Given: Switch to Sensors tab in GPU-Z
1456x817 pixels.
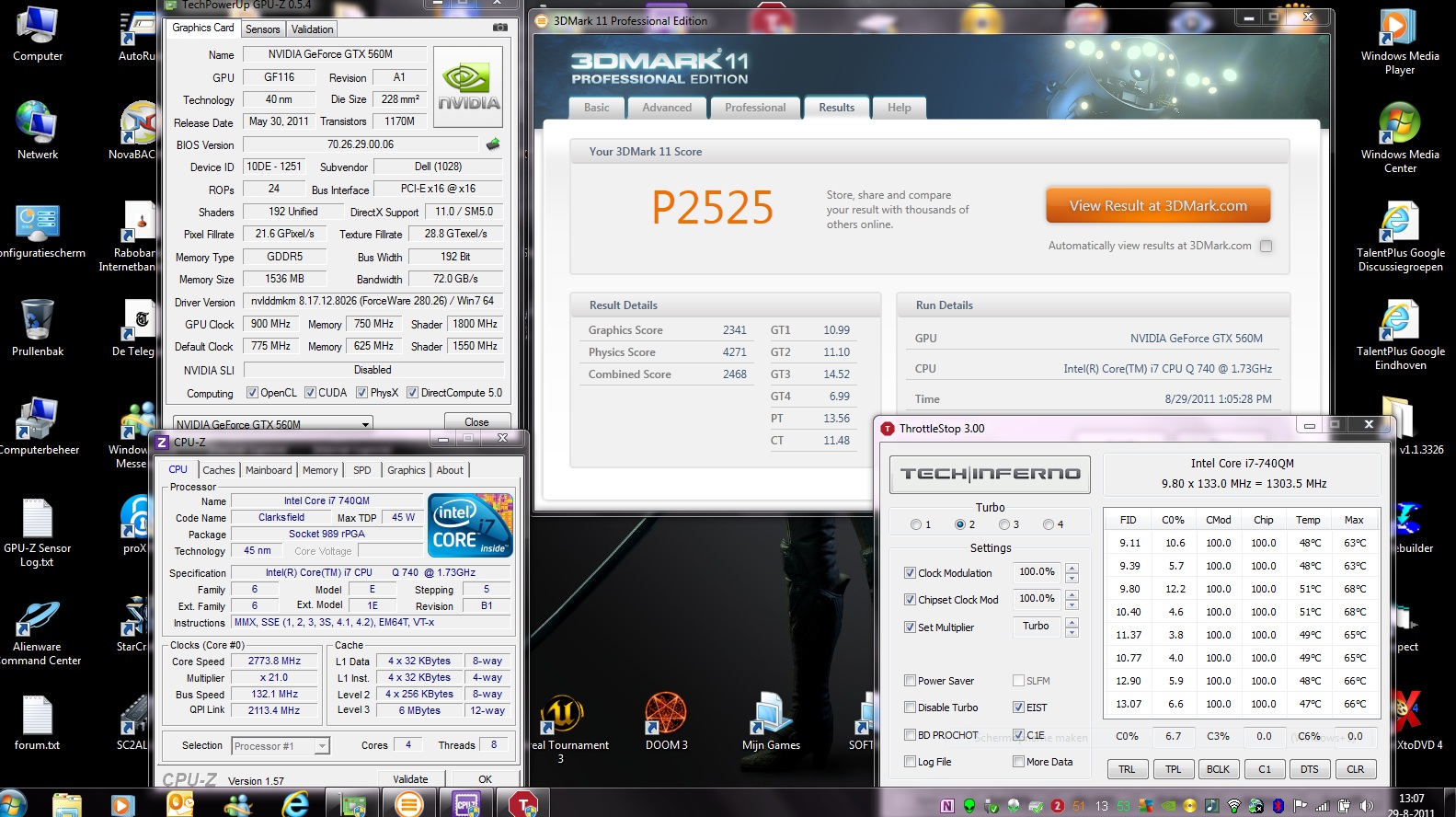Looking at the screenshot, I should click(262, 29).
